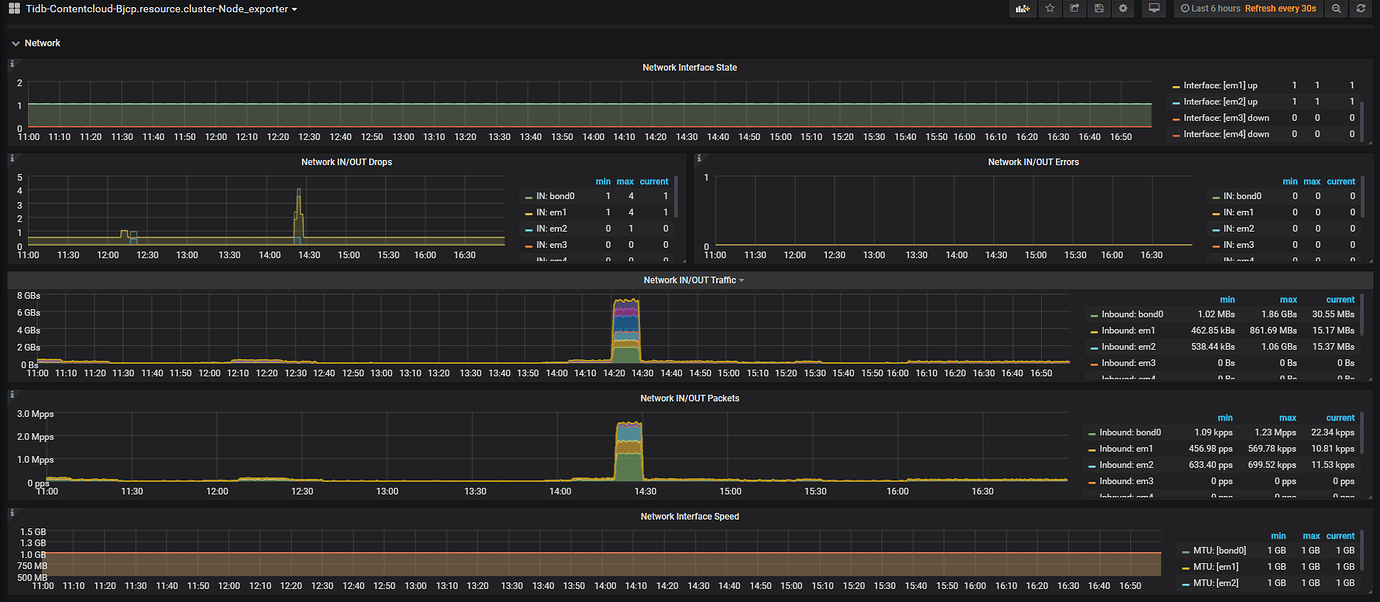Viewport: 1380px width, 602px height.
Task: Sort Network IN/OUT Drops legend by max column
Action: (x=625, y=181)
